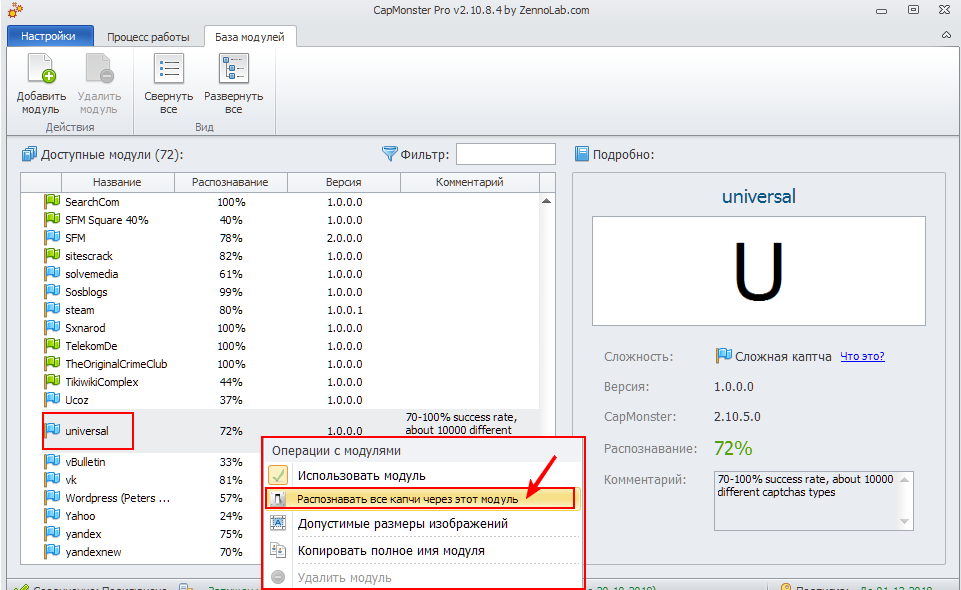Screen dimensions: 961x590
Task: Collapse the ribbon with the top-right chevron
Action: point(946,35)
